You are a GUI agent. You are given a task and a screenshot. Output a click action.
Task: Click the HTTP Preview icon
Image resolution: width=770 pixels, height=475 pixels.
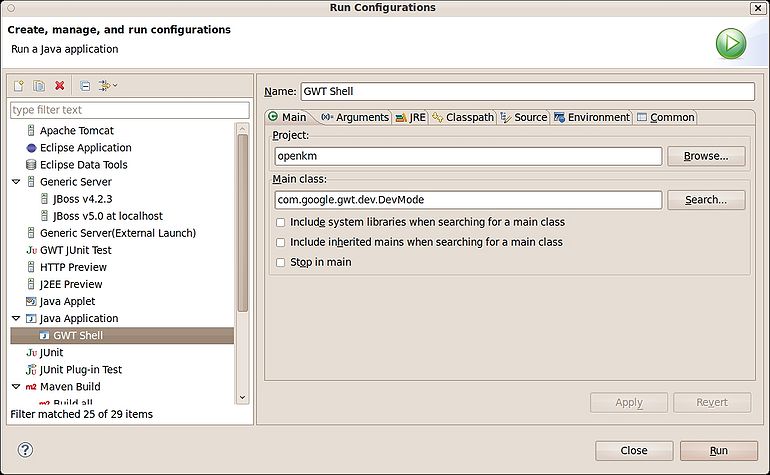pyautogui.click(x=31, y=267)
